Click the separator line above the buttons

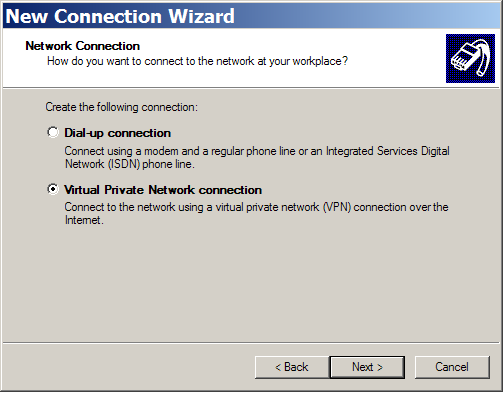tap(251, 342)
